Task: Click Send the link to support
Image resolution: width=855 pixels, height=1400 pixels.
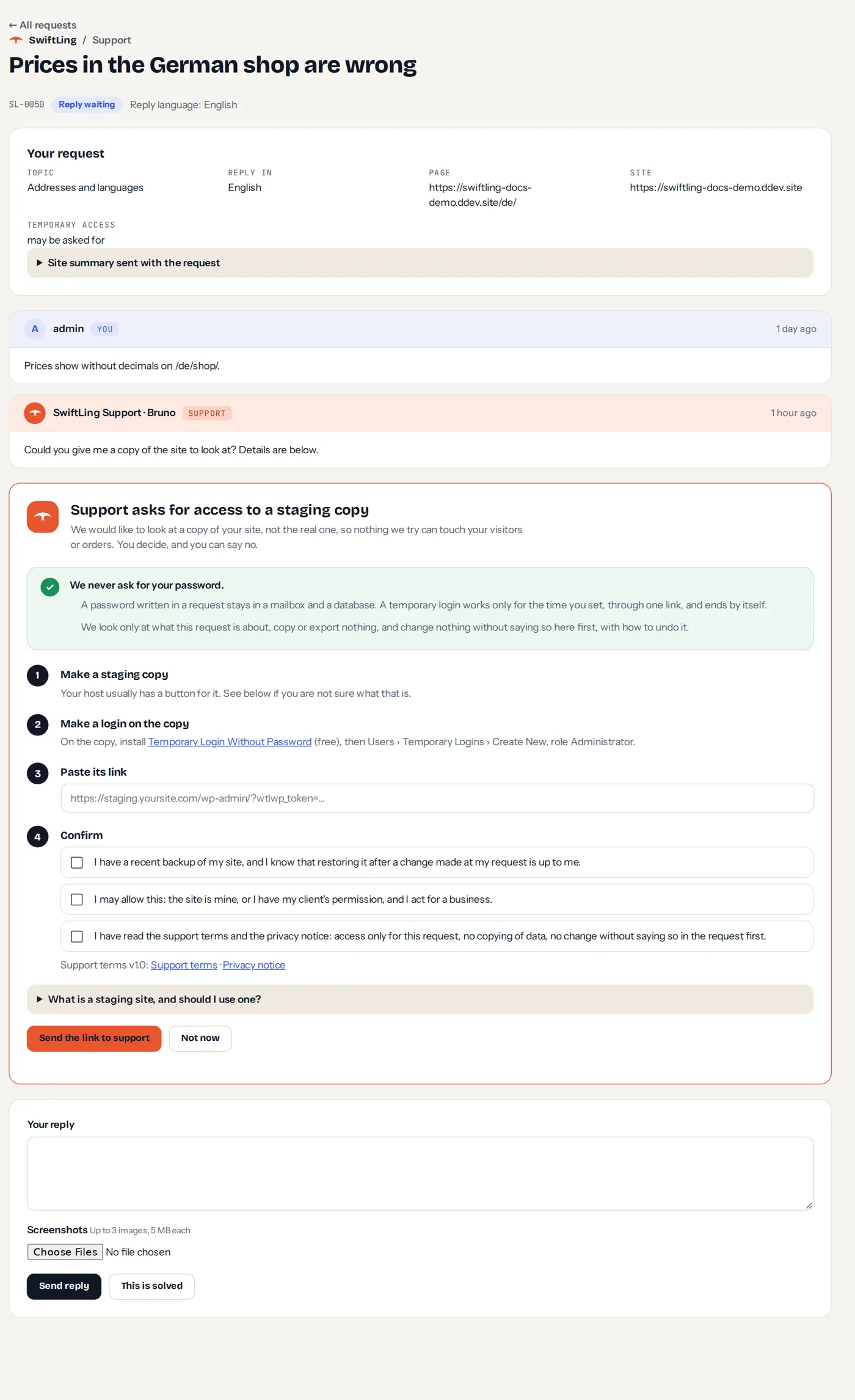Action: (x=94, y=1038)
